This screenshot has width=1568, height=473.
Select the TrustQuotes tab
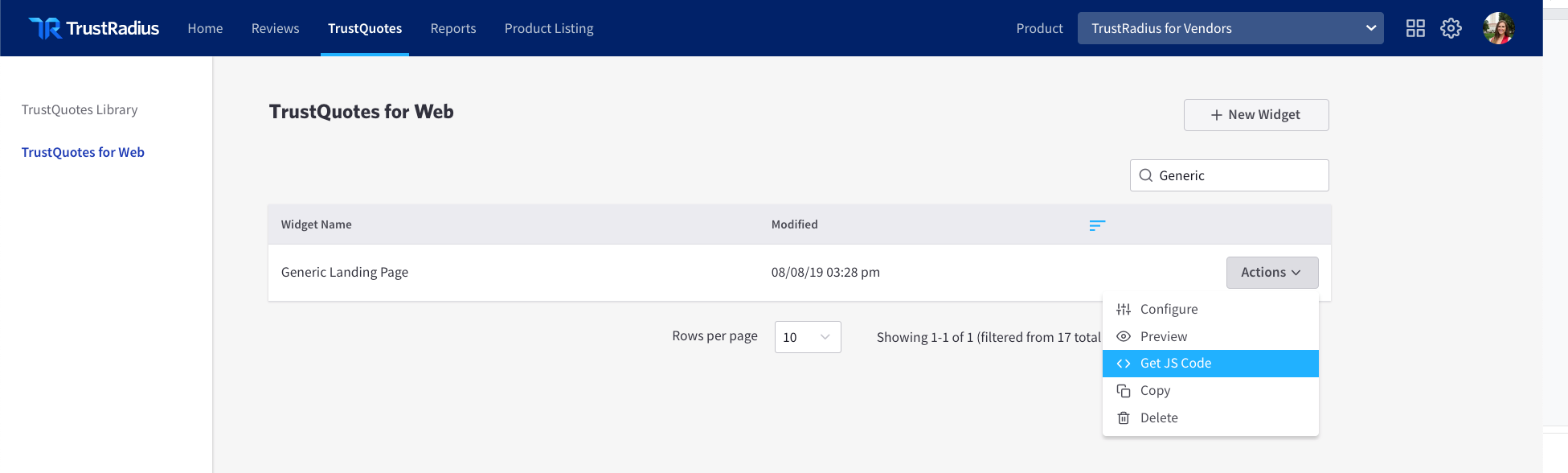coord(365,28)
